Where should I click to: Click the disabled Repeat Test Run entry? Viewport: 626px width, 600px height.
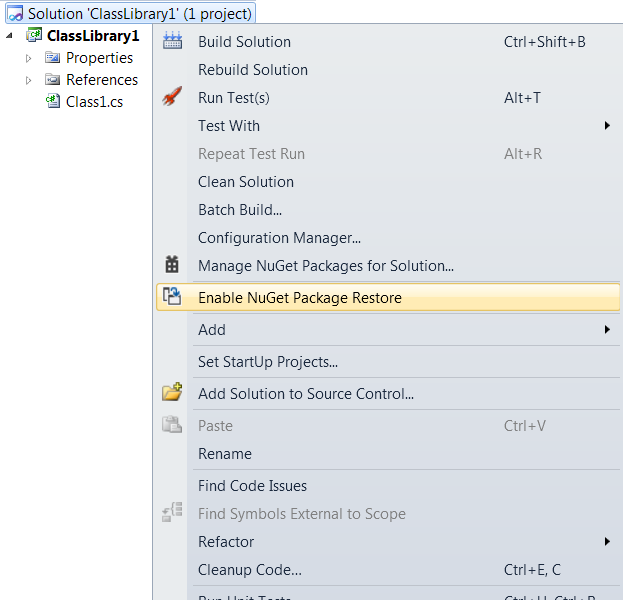388,154
